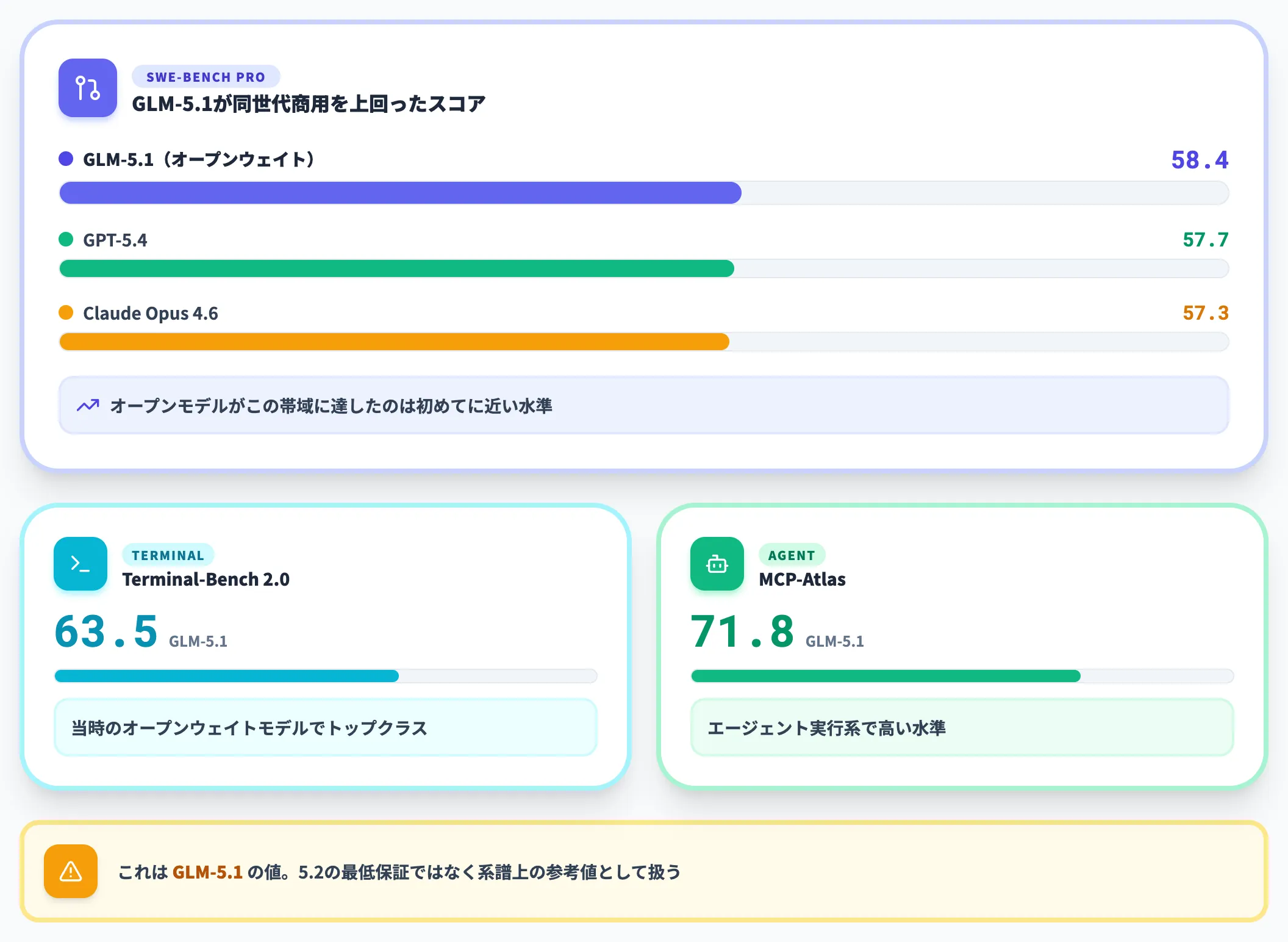
Task: Click the GPT-5.4 label
Action: coord(115,240)
